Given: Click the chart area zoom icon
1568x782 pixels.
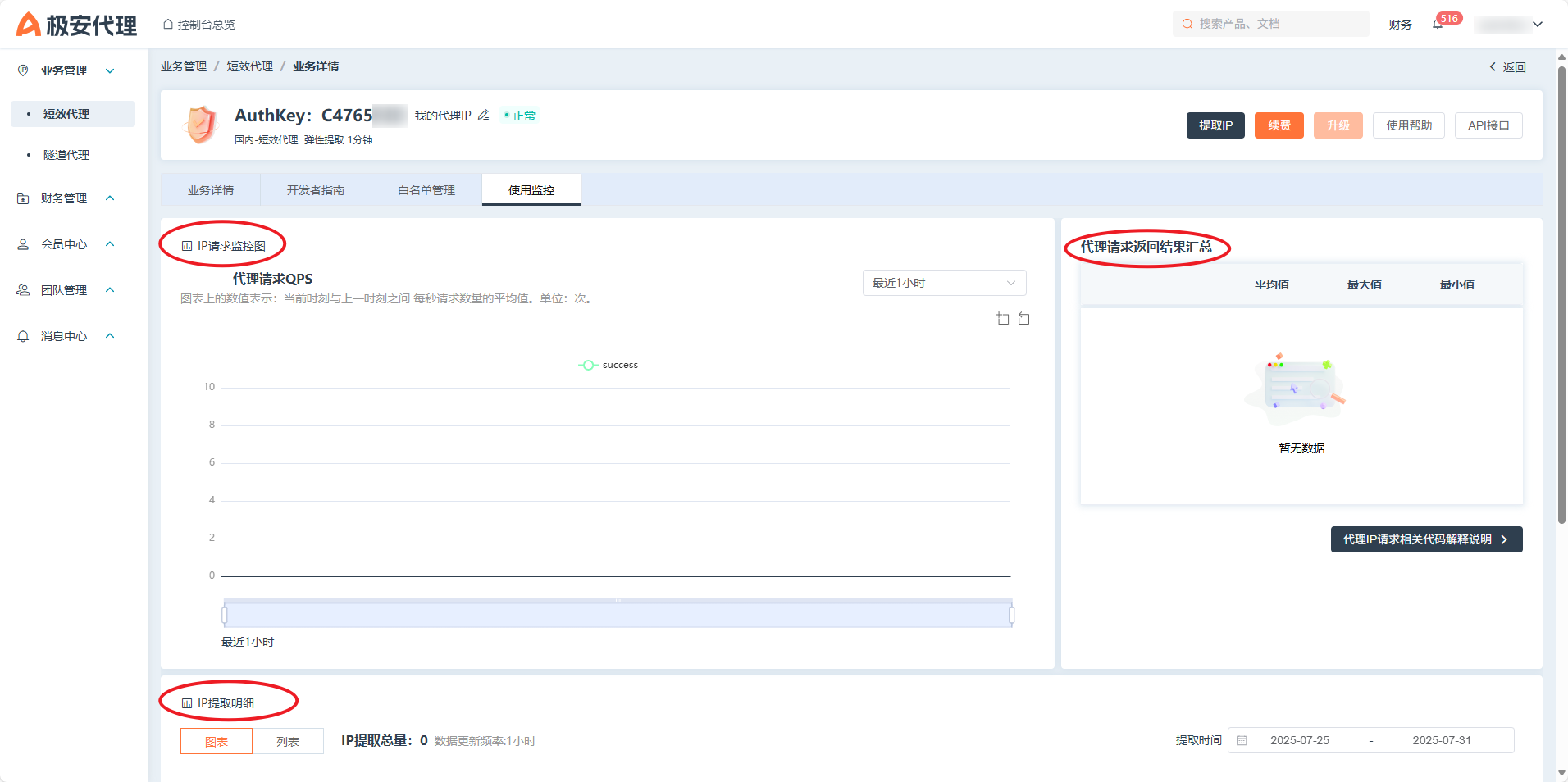Looking at the screenshot, I should 1002,319.
